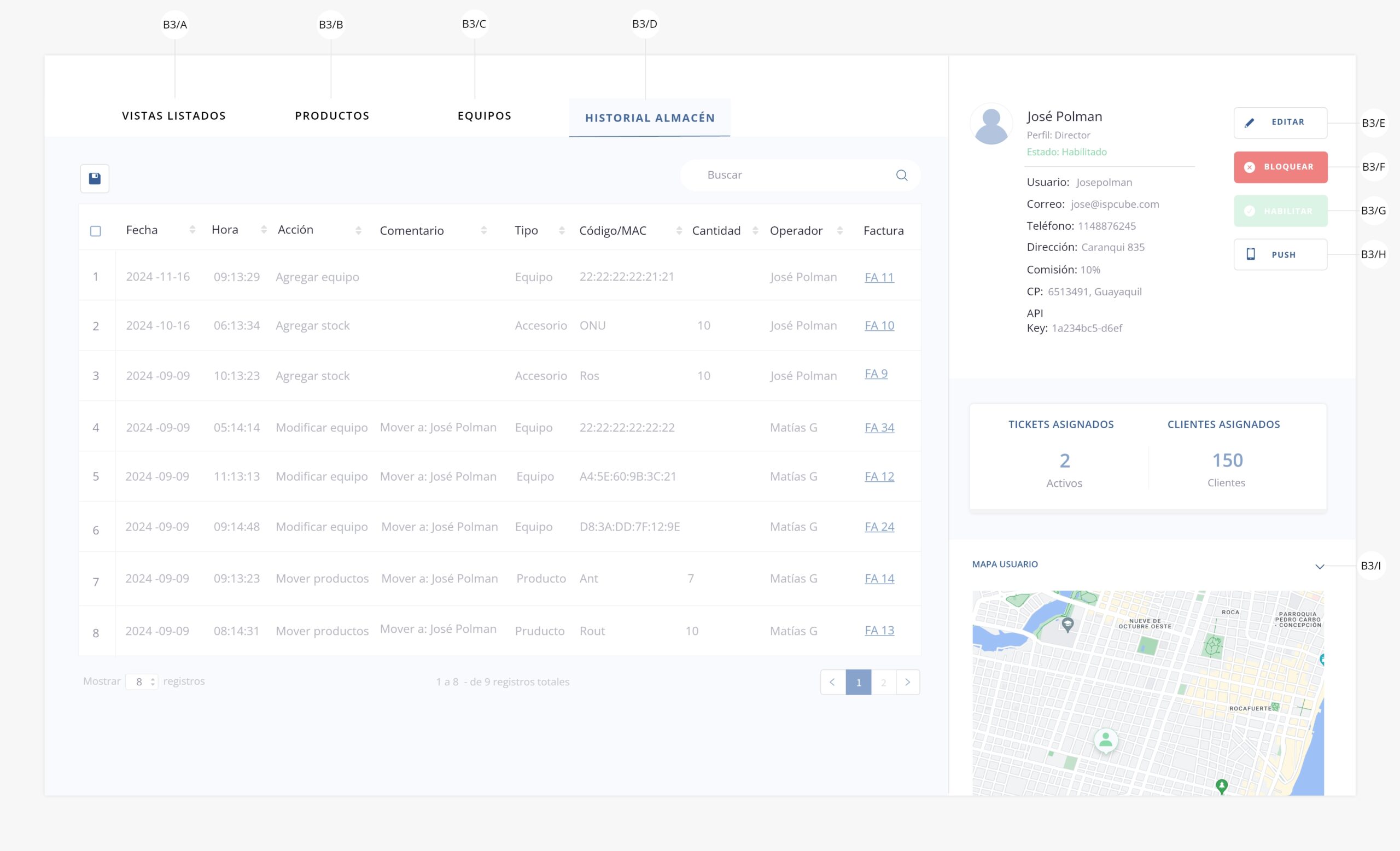This screenshot has width=1400, height=851.
Task: Click the X icon on Bloquear button
Action: click(1249, 167)
